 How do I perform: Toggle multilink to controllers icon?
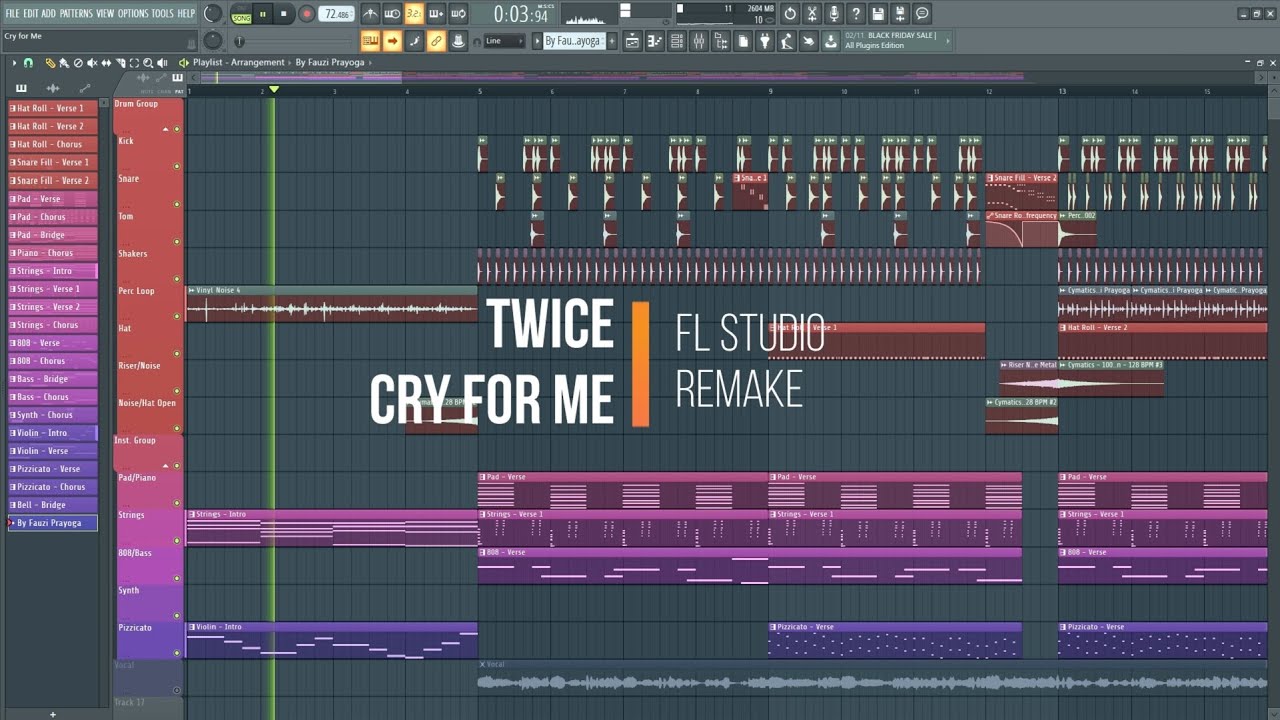point(436,41)
